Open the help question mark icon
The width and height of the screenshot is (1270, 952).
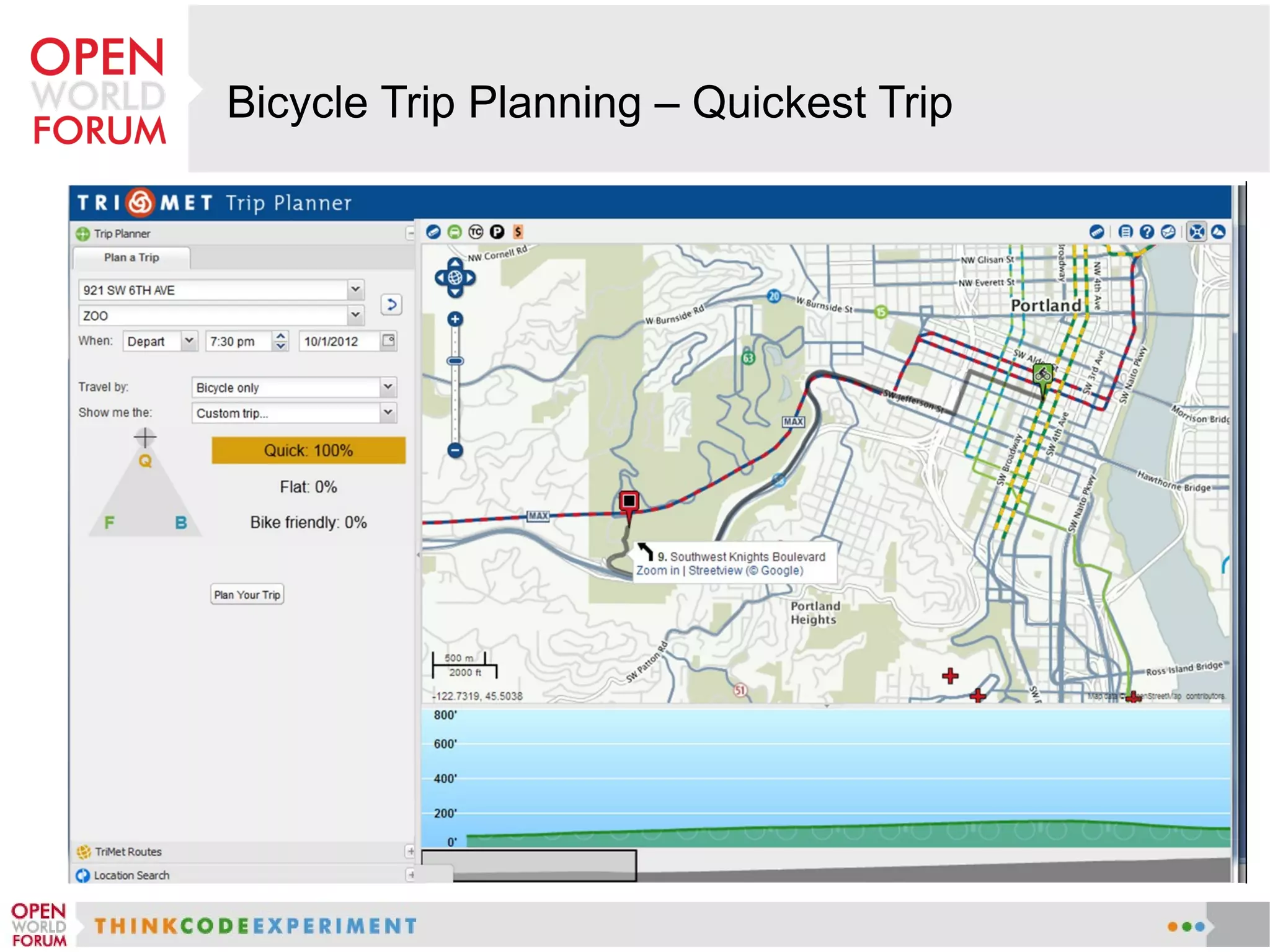click(x=1147, y=232)
